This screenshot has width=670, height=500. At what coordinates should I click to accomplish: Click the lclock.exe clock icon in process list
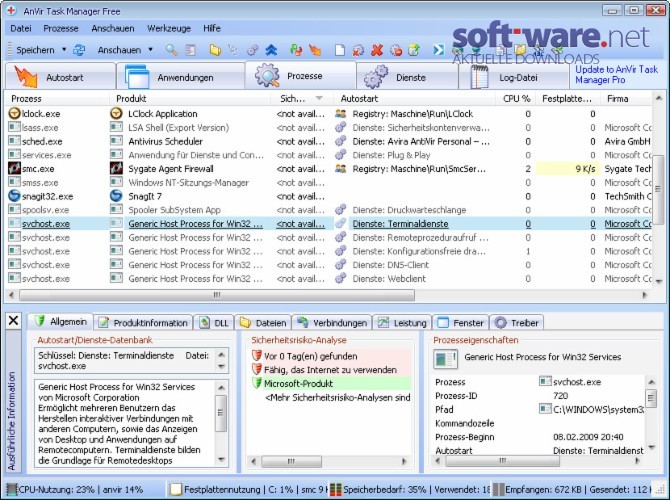tap(15, 113)
